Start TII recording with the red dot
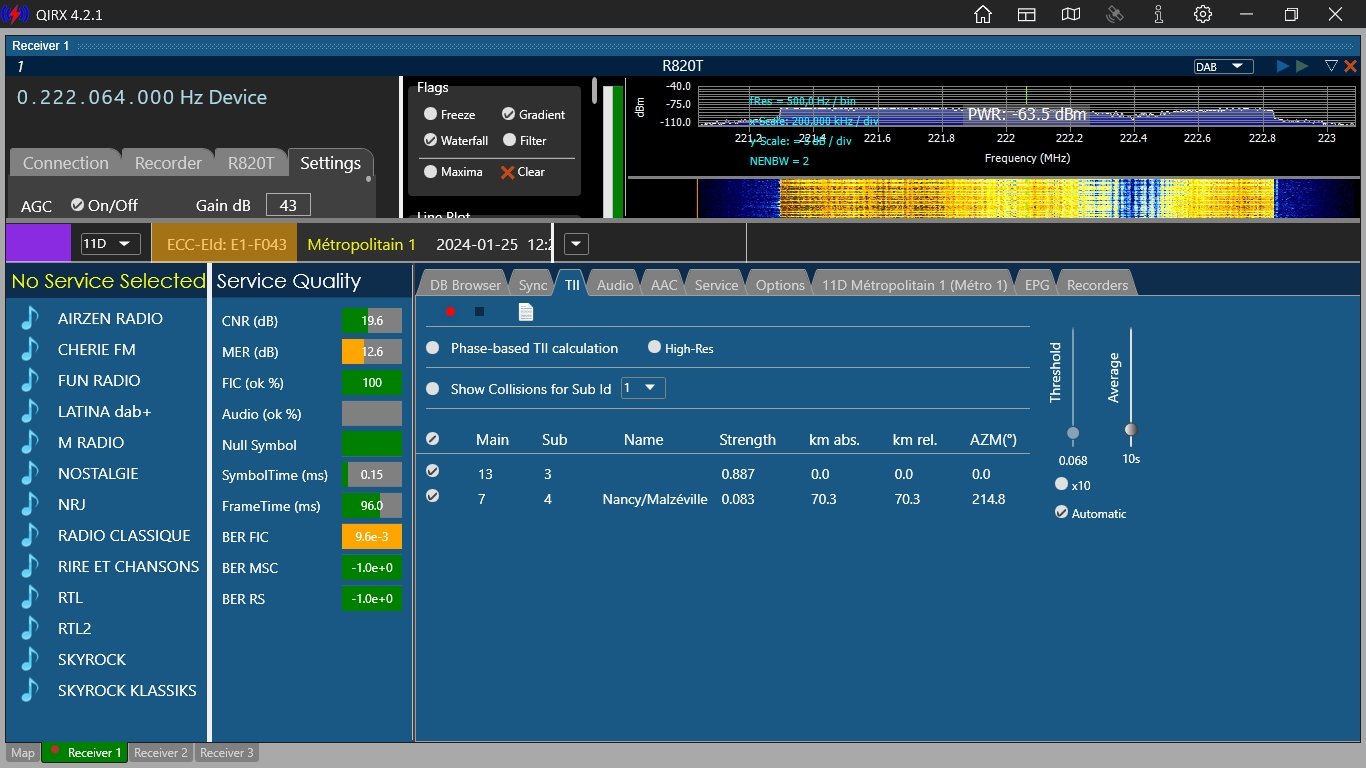 pyautogui.click(x=451, y=312)
